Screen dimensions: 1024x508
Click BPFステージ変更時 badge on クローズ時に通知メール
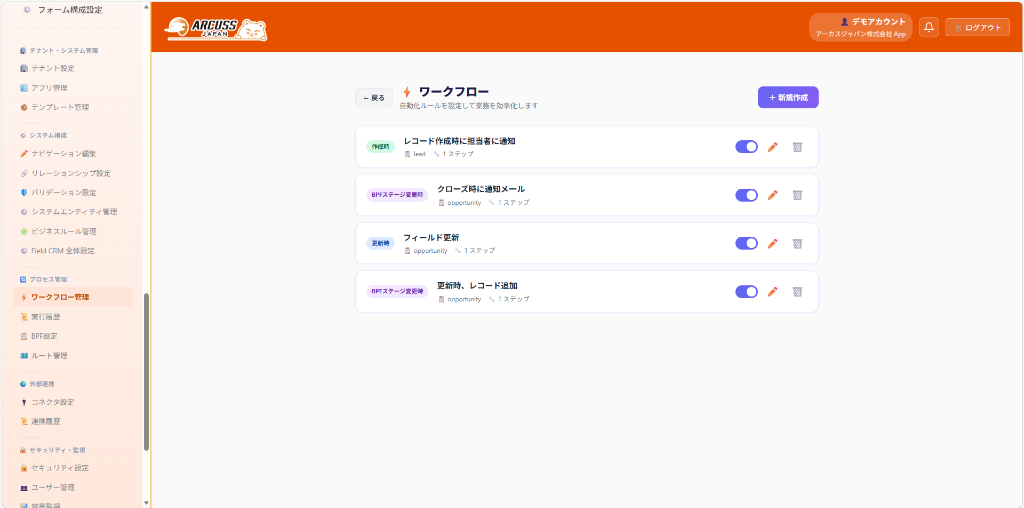[397, 195]
